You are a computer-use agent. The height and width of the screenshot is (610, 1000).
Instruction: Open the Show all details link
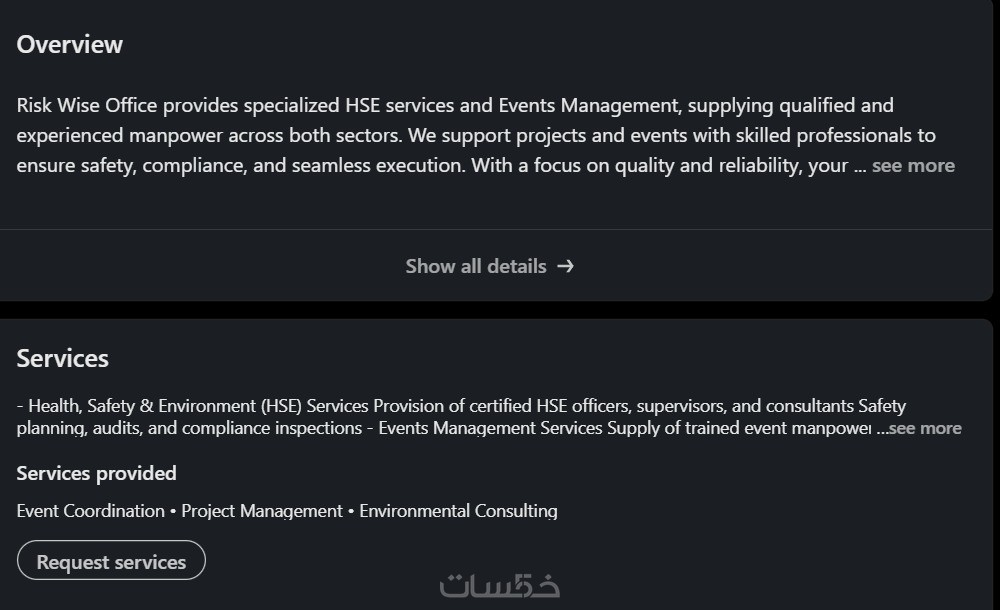pyautogui.click(x=476, y=266)
